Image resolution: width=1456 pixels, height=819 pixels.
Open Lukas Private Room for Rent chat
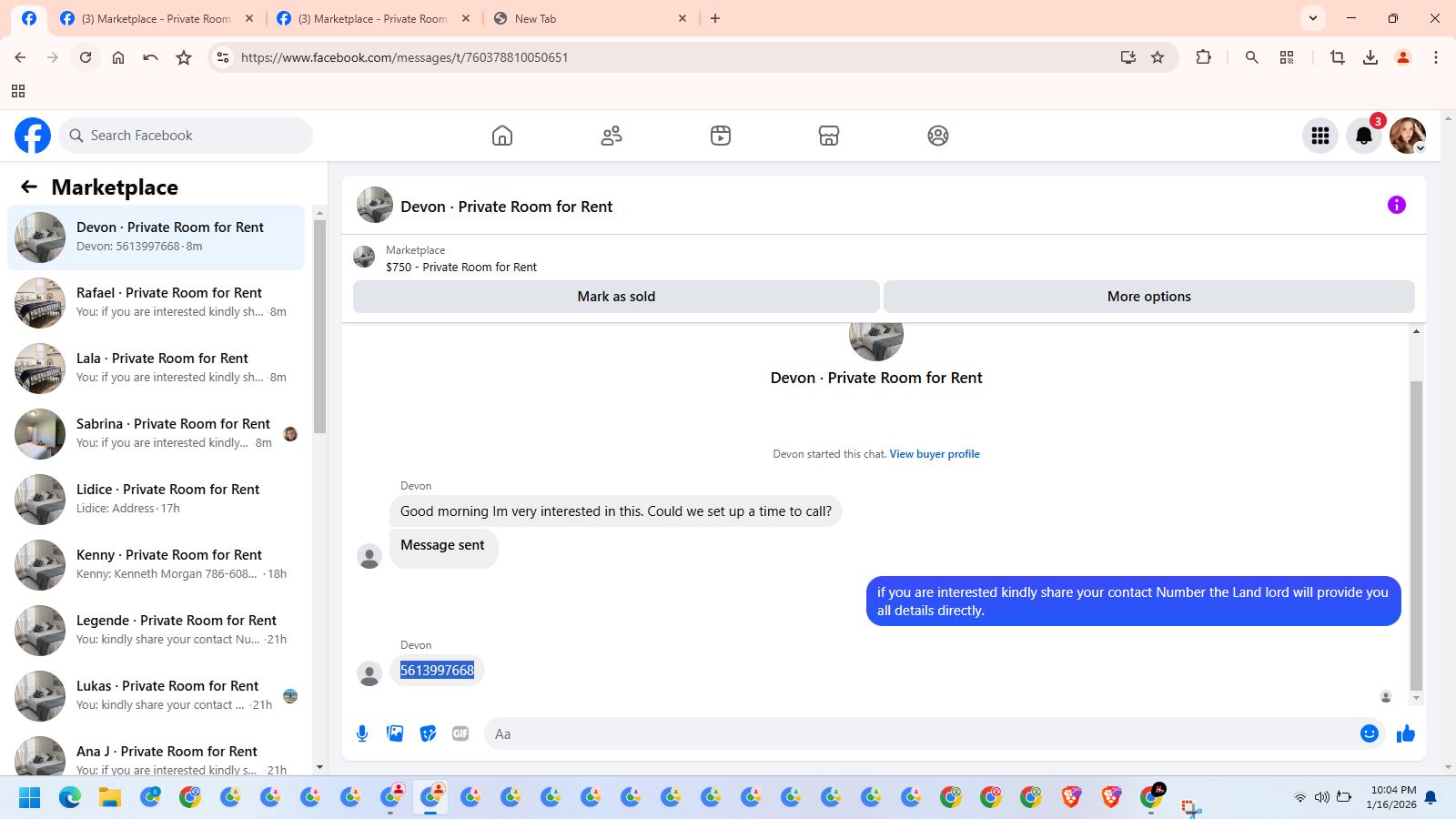pos(157,696)
